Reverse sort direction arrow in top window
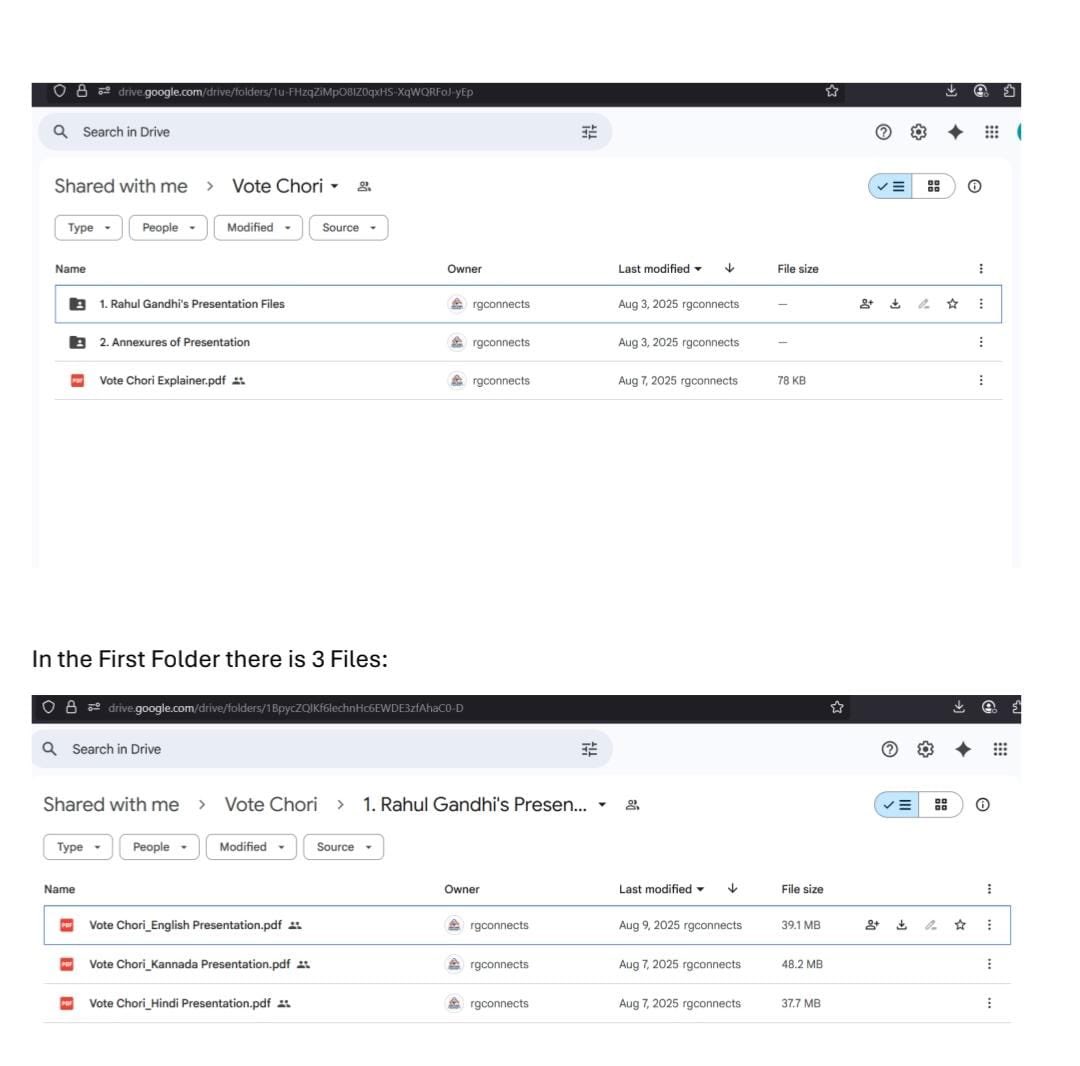1080x1066 pixels. [x=729, y=268]
